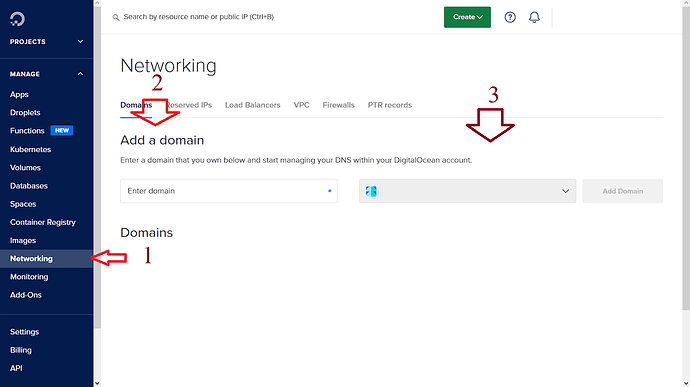
Task: Expand the PROJECTS section chevron
Action: click(80, 41)
